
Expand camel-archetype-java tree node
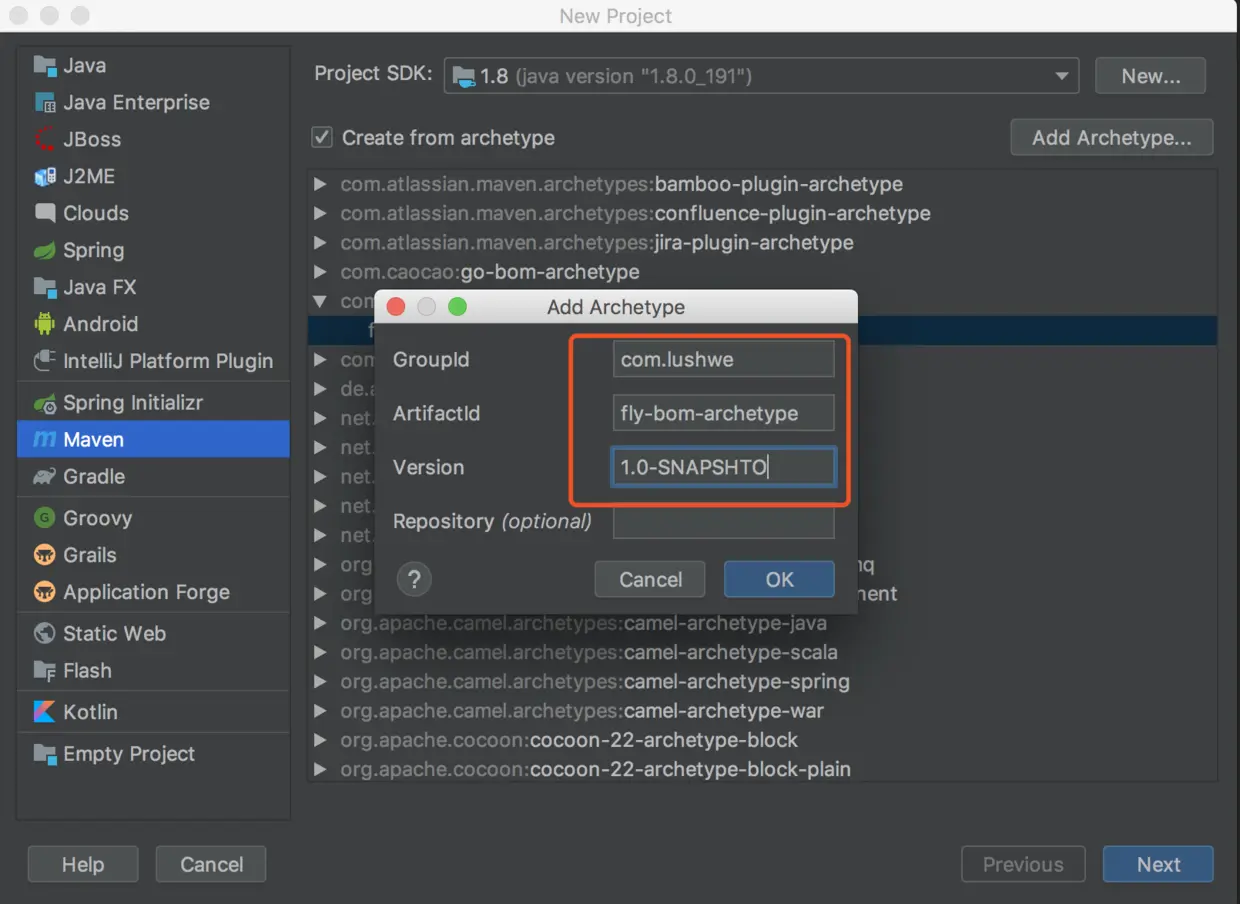320,623
